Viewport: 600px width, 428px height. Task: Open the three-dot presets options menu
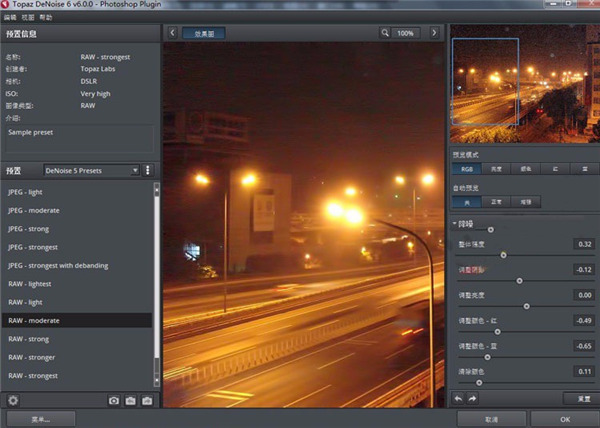coord(148,170)
